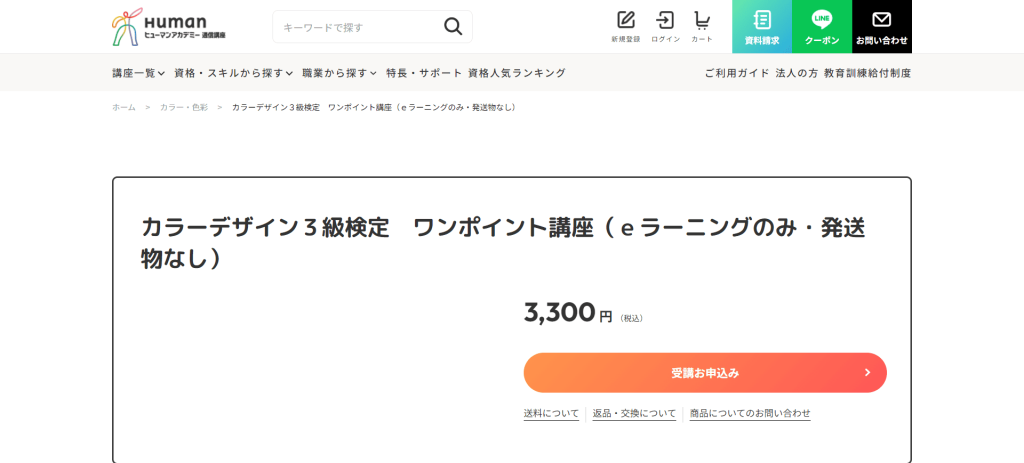Open the 資格人気ランキング menu item
1024x463 pixels.
[x=517, y=73]
